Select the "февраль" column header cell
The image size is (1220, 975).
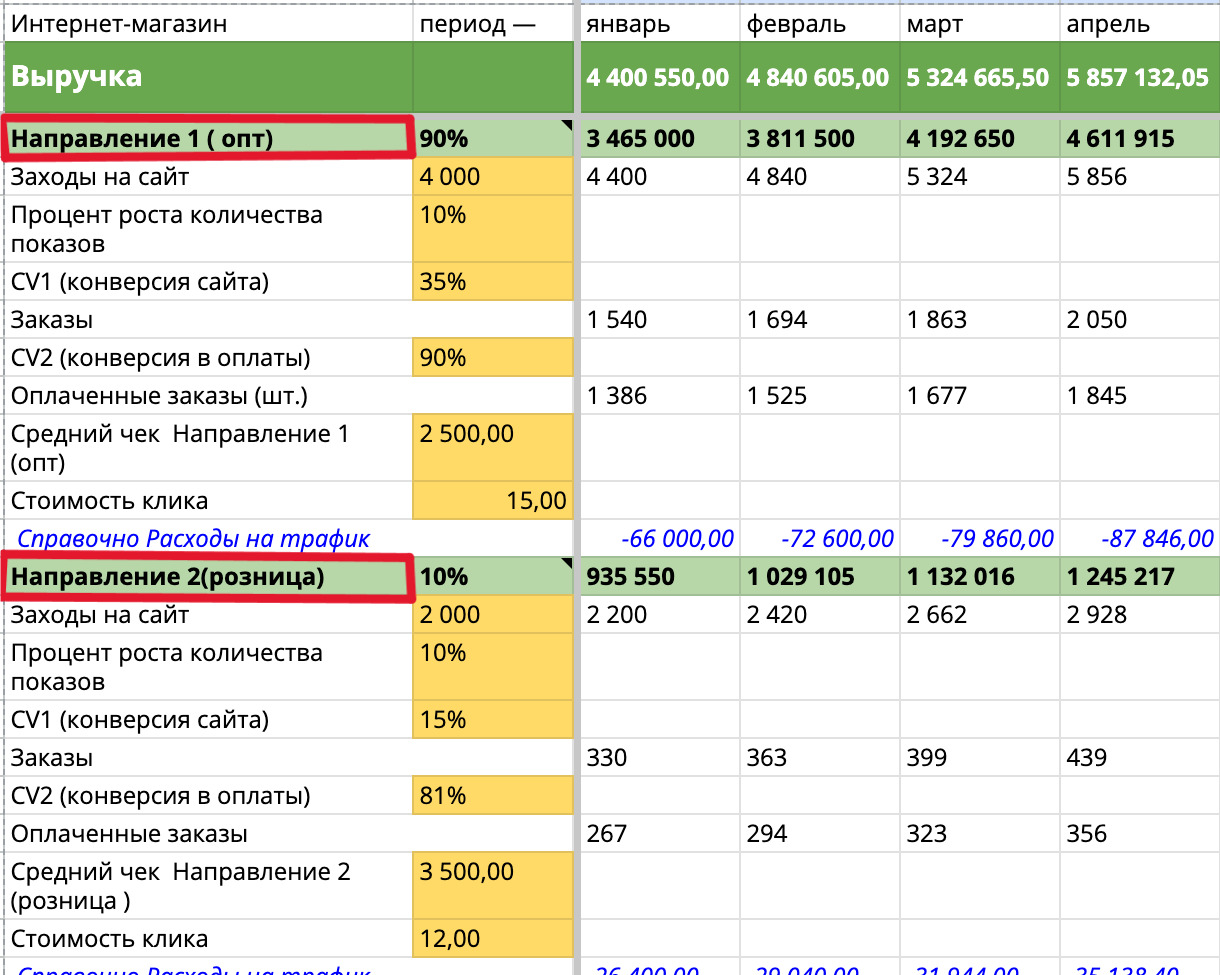tap(818, 25)
